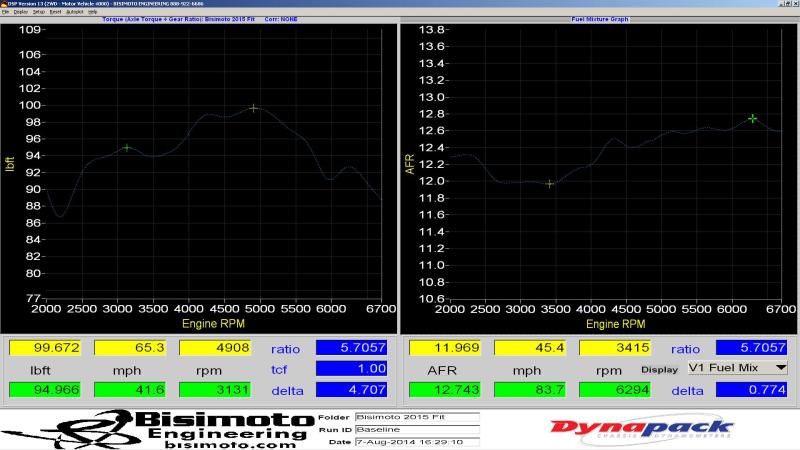The image size is (800, 450).
Task: Expand the V1 Fuel Mix display dropdown
Action: pos(781,367)
